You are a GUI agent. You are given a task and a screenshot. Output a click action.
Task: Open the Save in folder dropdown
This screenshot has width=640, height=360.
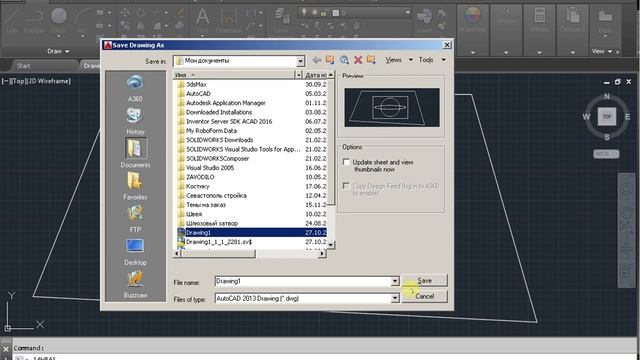300,61
